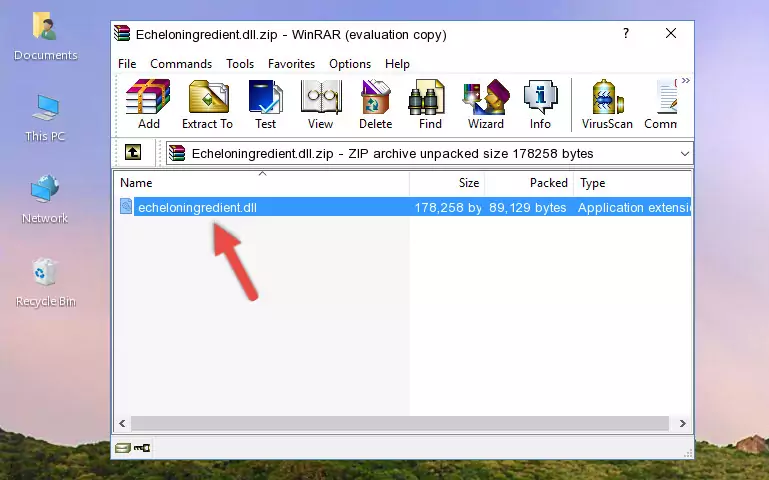
Task: Select the Recycle Bin desktop icon
Action: tap(45, 283)
